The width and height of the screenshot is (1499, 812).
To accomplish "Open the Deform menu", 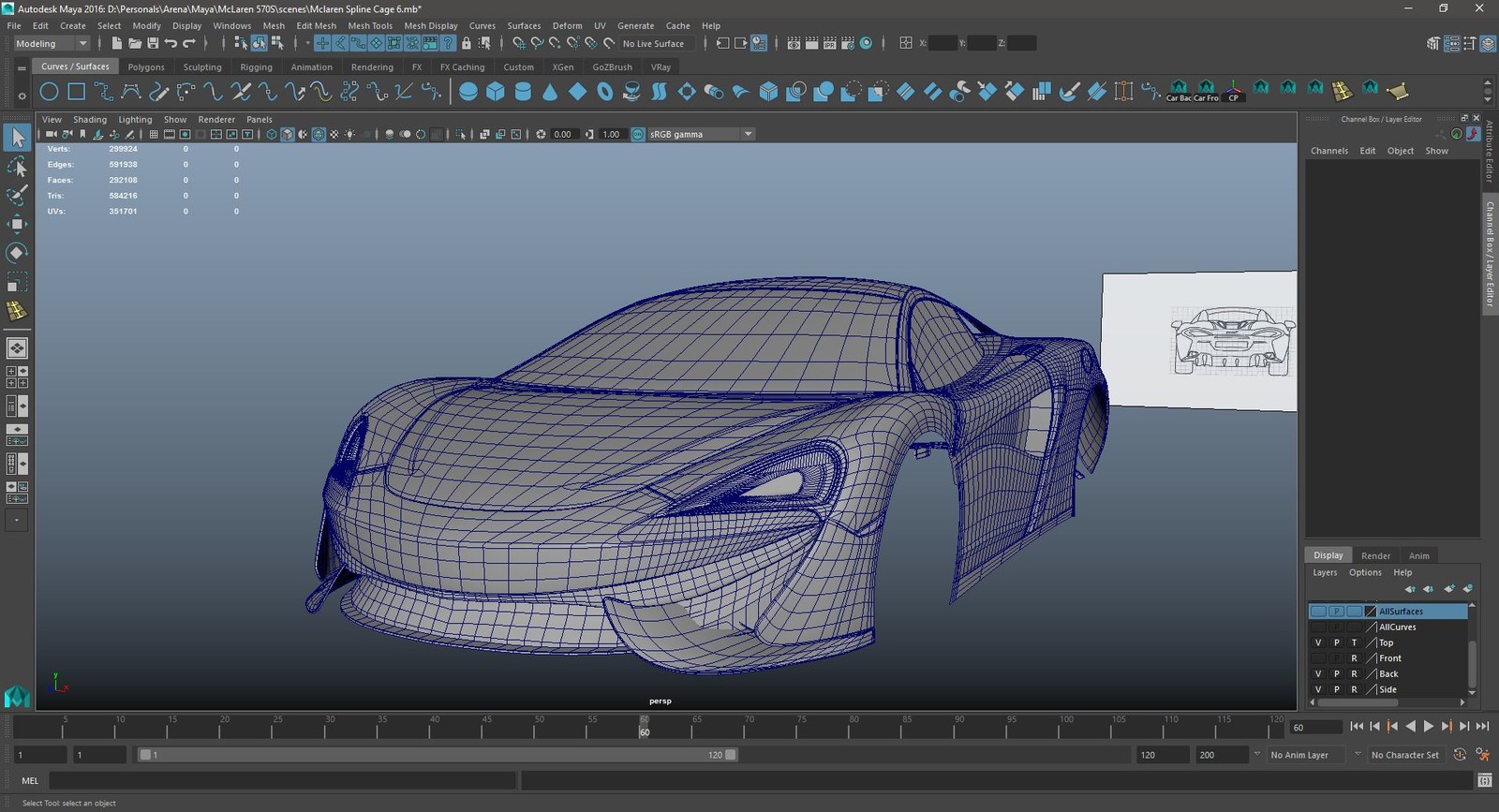I will [x=567, y=26].
